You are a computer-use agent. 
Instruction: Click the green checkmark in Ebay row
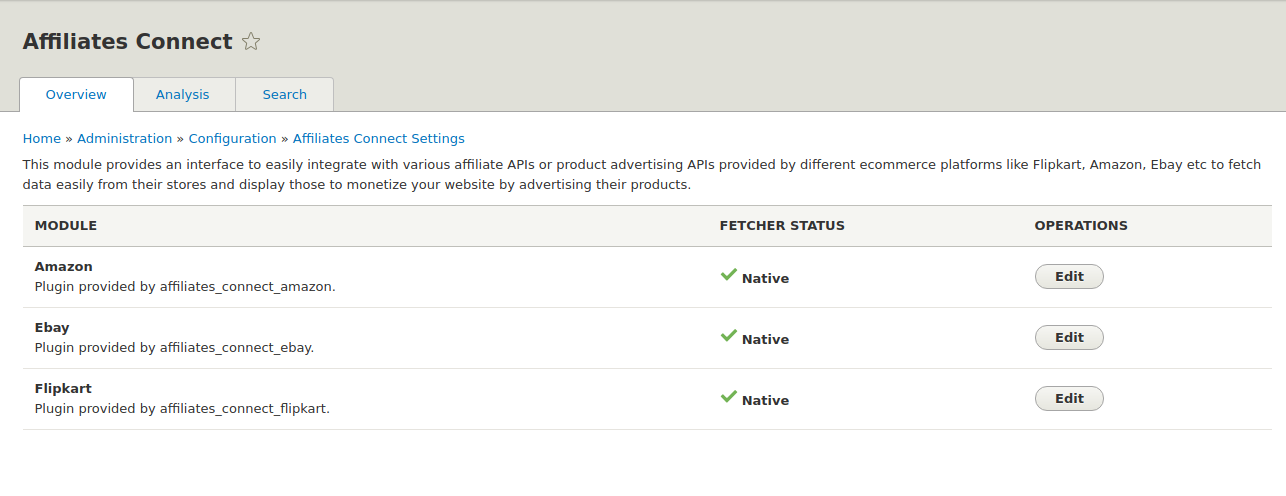728,336
